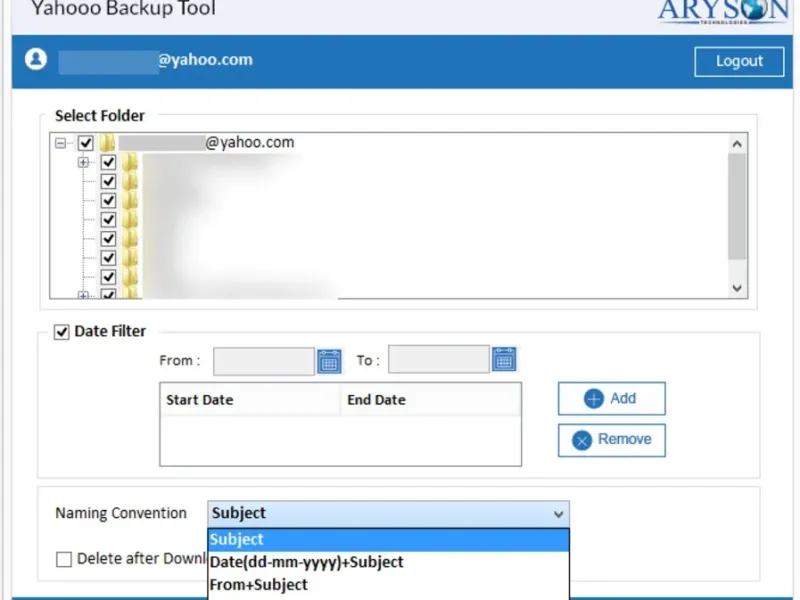This screenshot has height=600, width=800.
Task: Log out of the Yahoo account
Action: point(739,61)
